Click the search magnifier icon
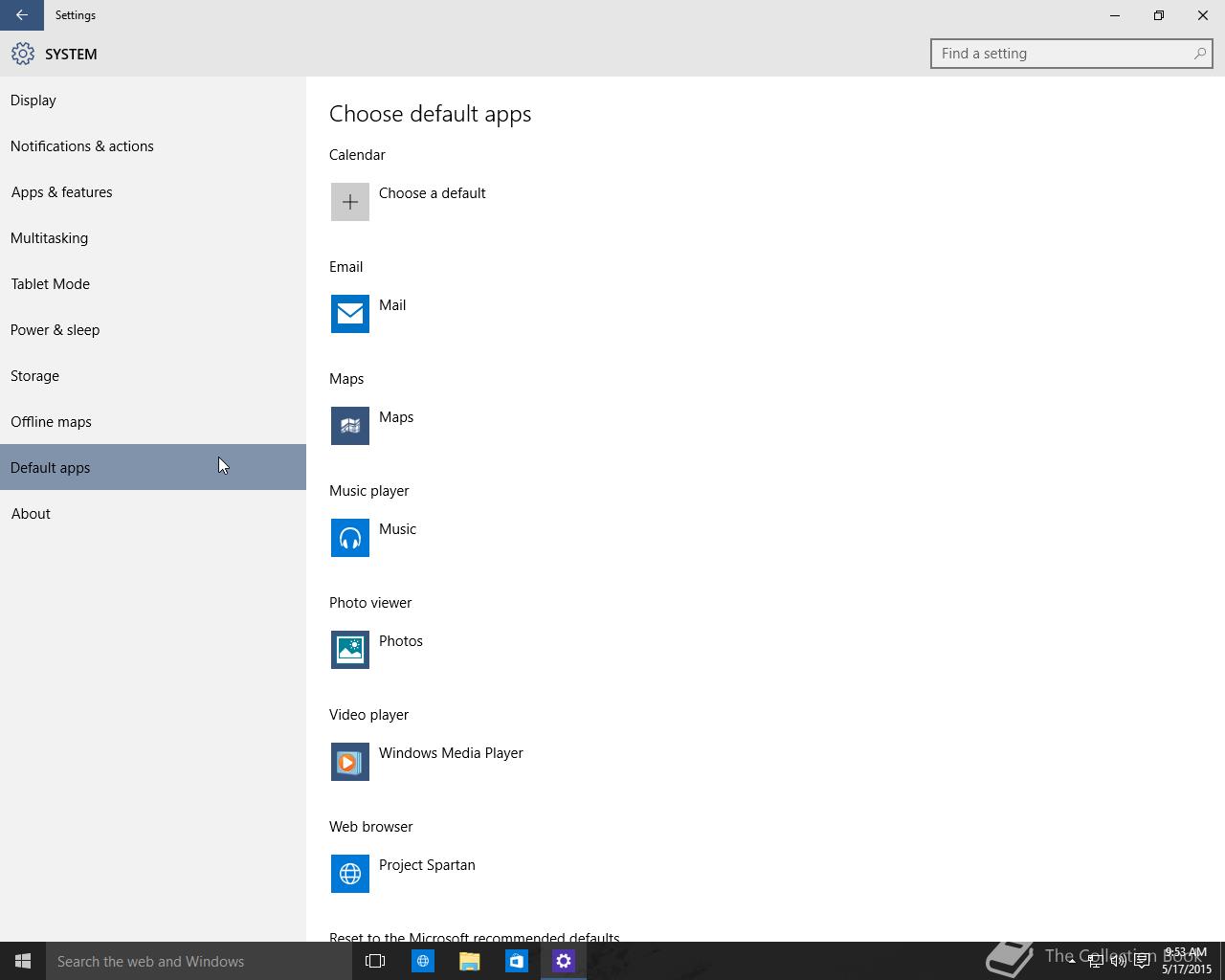The image size is (1225, 980). [1199, 54]
